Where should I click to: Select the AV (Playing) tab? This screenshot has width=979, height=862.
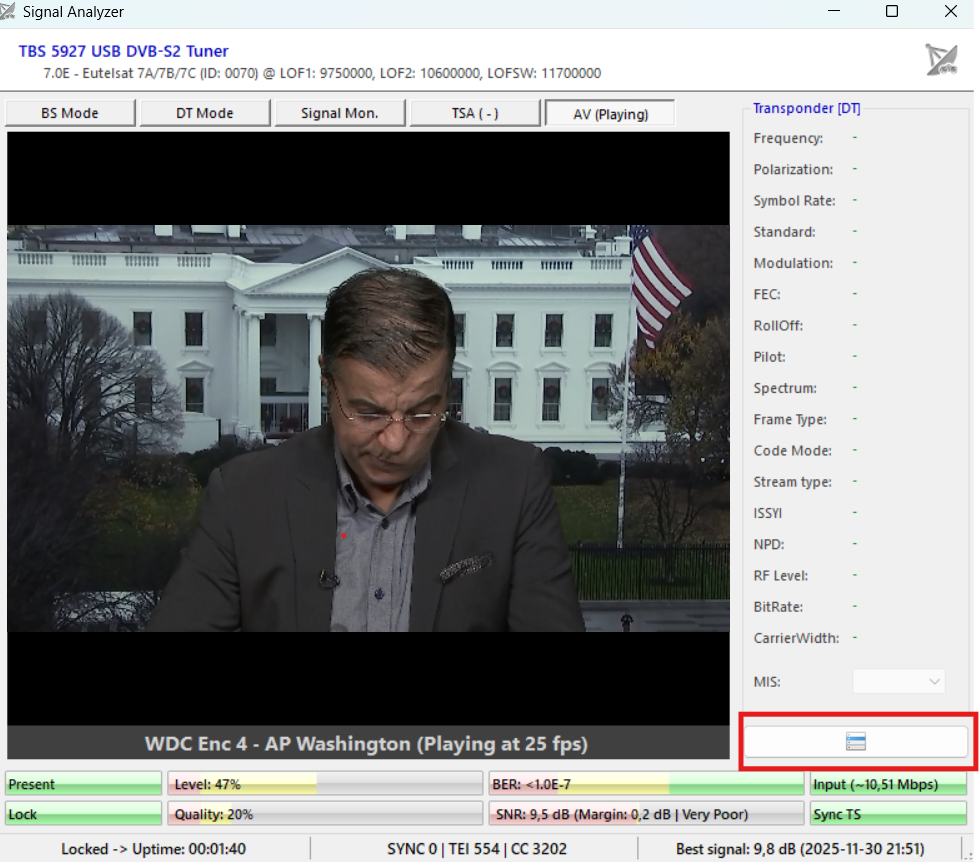(x=610, y=113)
